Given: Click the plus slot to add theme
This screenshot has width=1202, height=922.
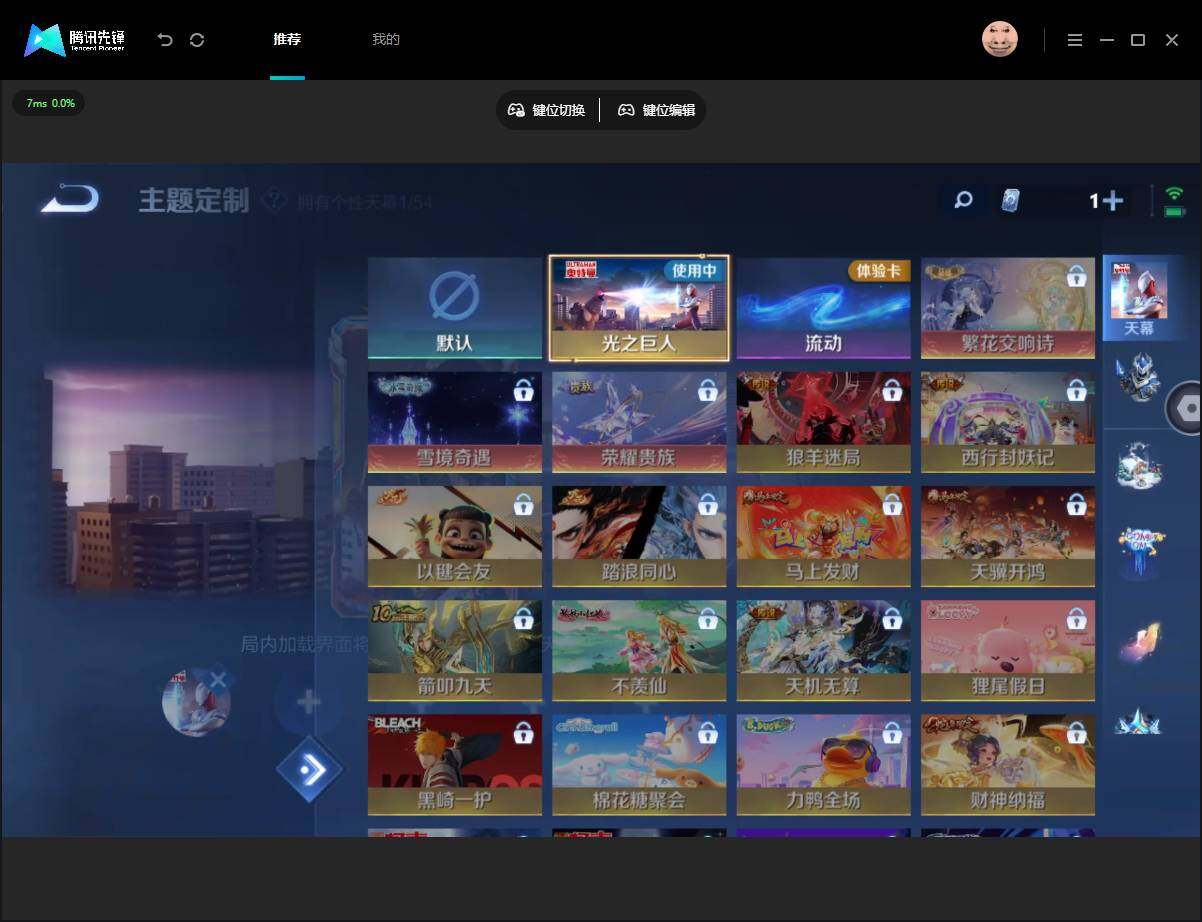Looking at the screenshot, I should coord(308,702).
